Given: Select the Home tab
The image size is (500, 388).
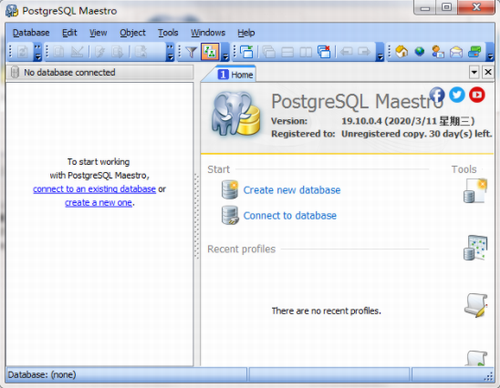Looking at the screenshot, I should (236, 74).
